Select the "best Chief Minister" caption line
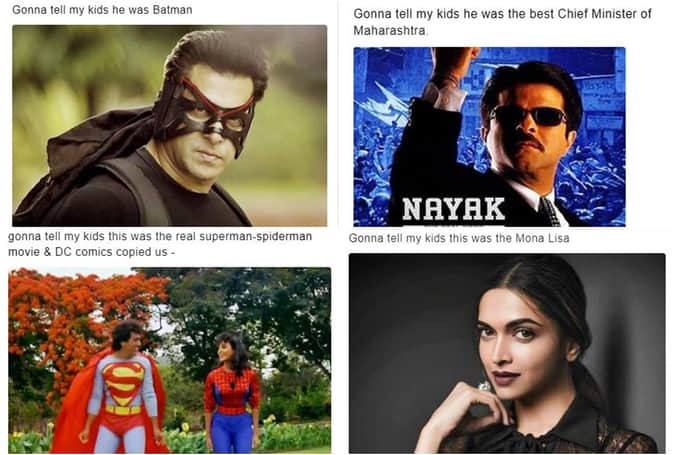Screen dimensions: 674x455 [502, 14]
